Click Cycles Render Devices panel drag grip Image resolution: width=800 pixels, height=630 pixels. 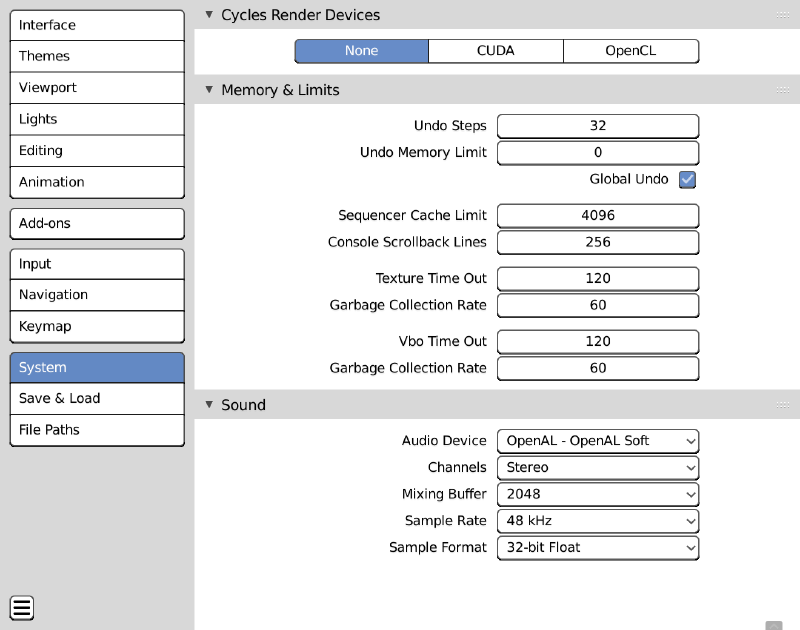(783, 15)
